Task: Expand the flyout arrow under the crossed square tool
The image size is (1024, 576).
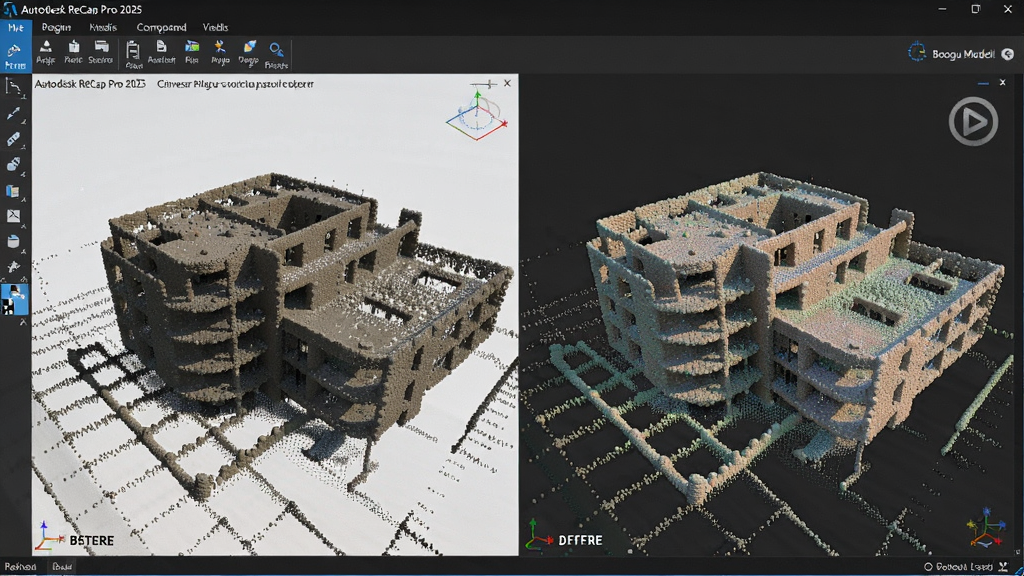Action: (x=24, y=226)
